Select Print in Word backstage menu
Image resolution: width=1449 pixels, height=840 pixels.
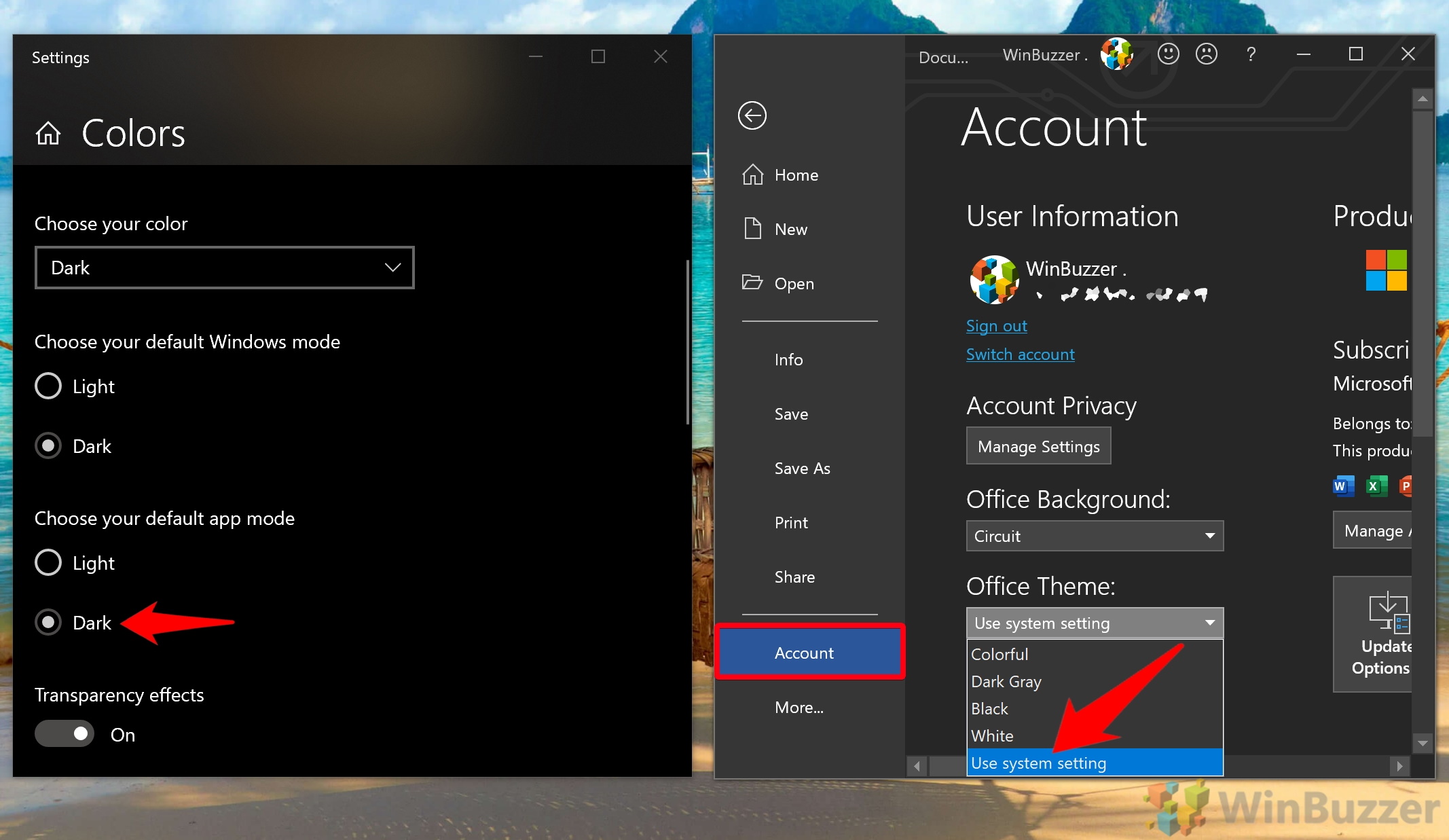point(809,522)
